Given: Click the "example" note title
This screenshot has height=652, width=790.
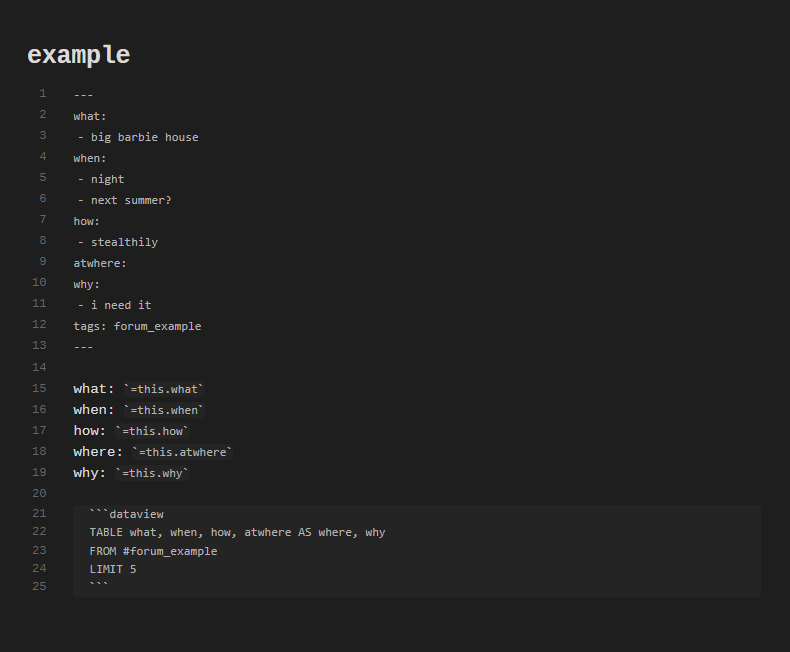Looking at the screenshot, I should (x=79, y=55).
